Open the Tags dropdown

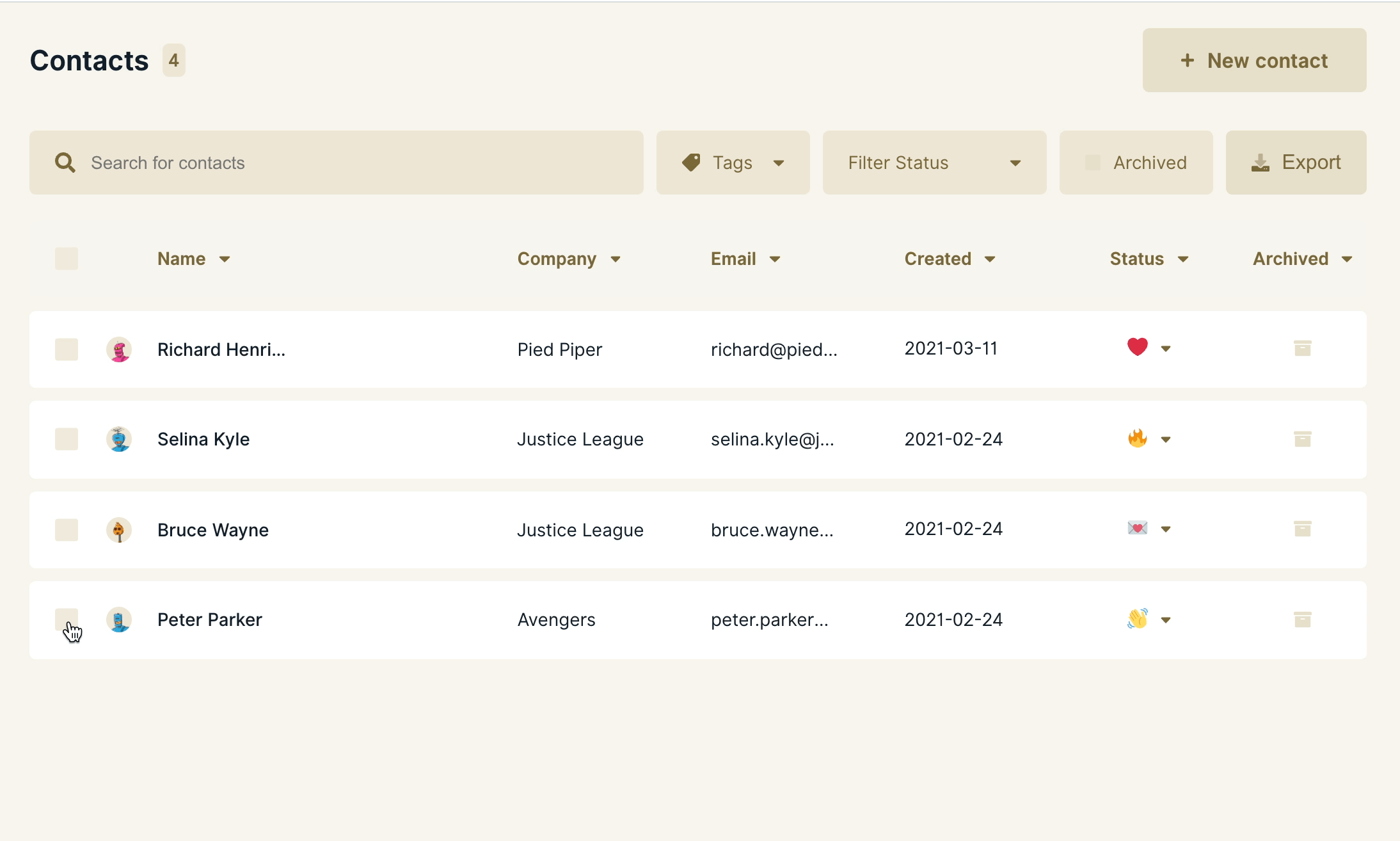pos(733,163)
